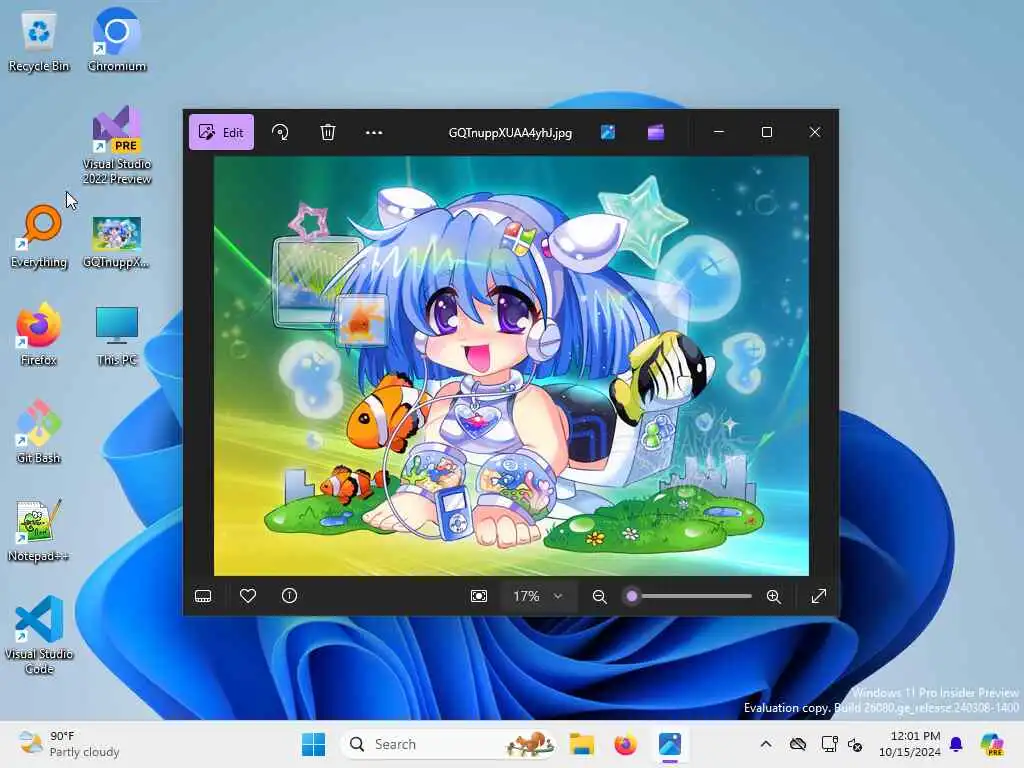Close the Photos window
Image resolution: width=1024 pixels, height=768 pixels.
tap(815, 132)
